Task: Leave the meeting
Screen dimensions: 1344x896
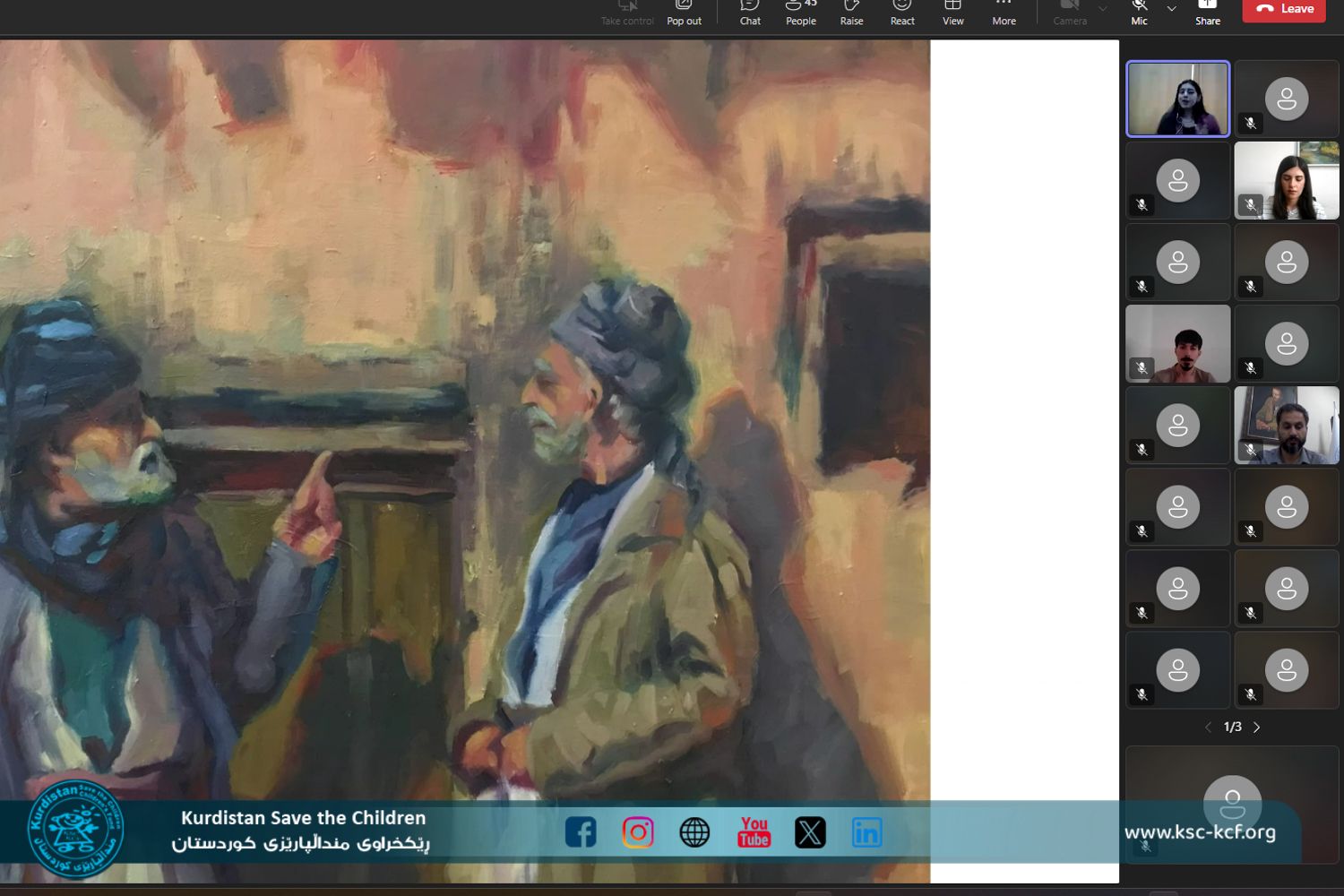Action: click(x=1284, y=9)
